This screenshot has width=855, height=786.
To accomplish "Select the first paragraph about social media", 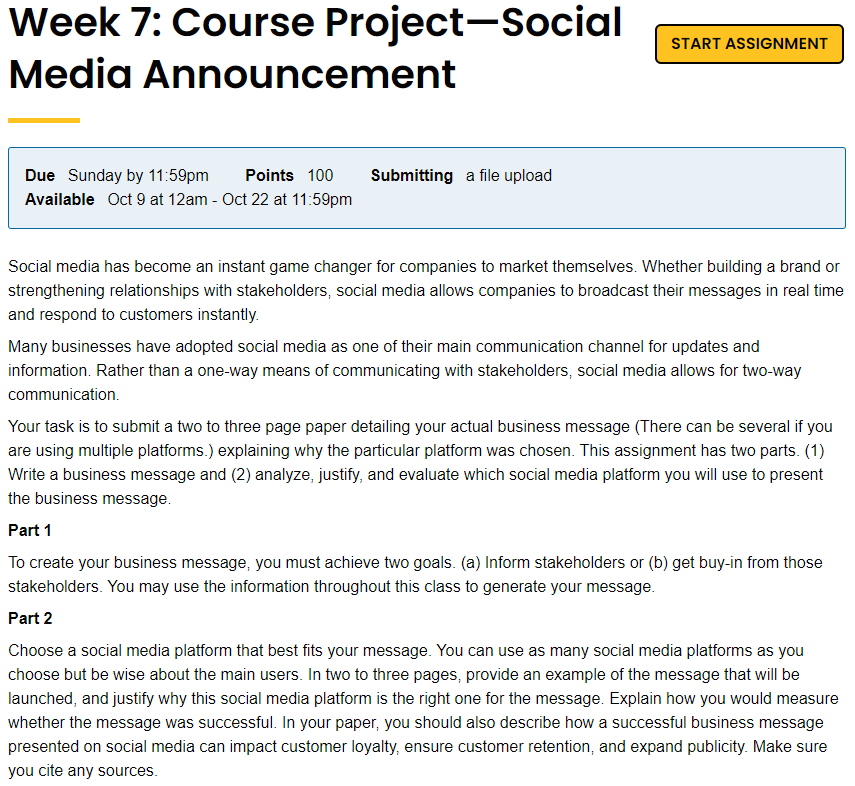I will [x=420, y=290].
